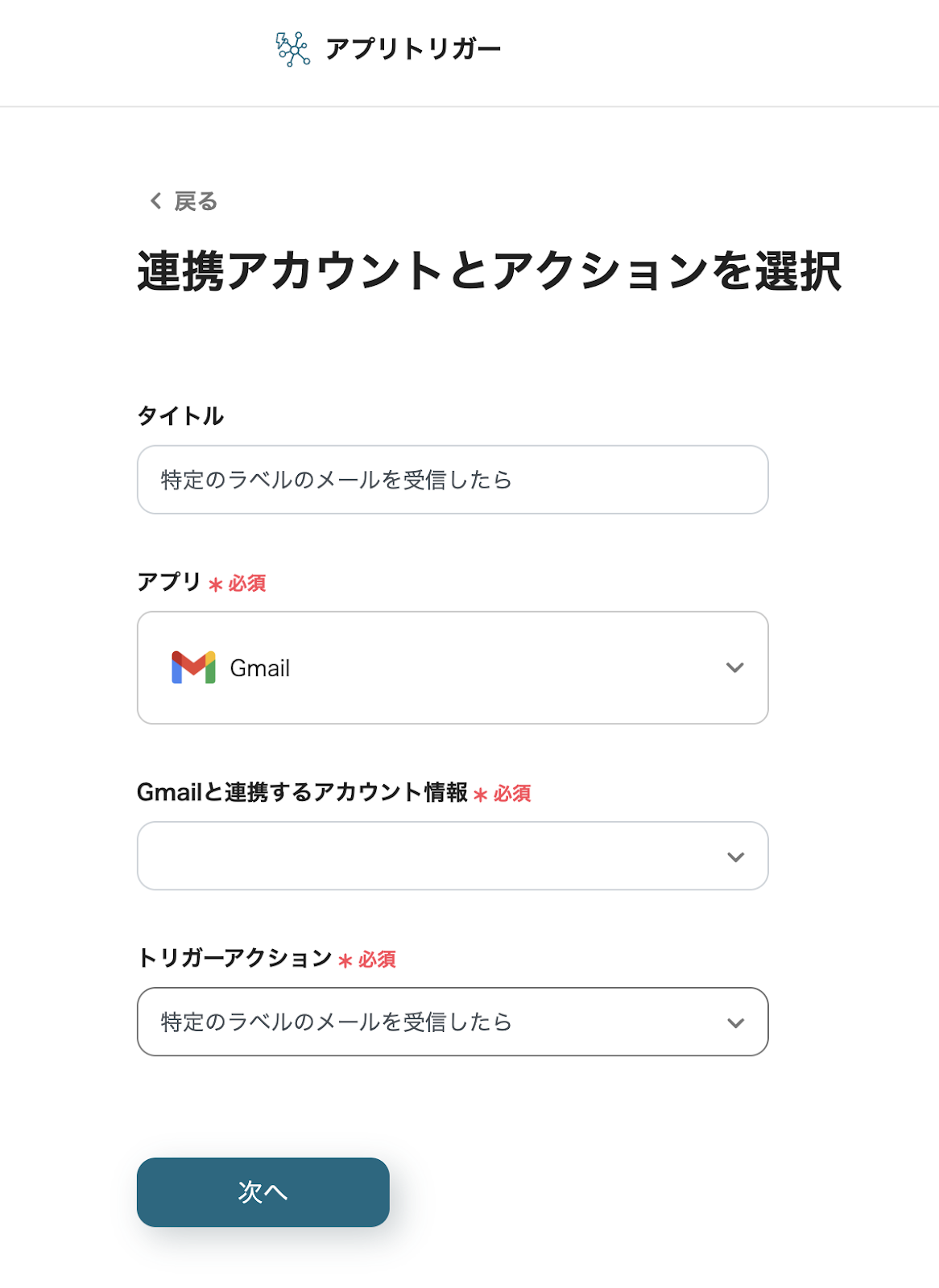Click the Gmailと連携するアカウント情報 label
Viewport: 939px width, 1288px height.
[302, 793]
